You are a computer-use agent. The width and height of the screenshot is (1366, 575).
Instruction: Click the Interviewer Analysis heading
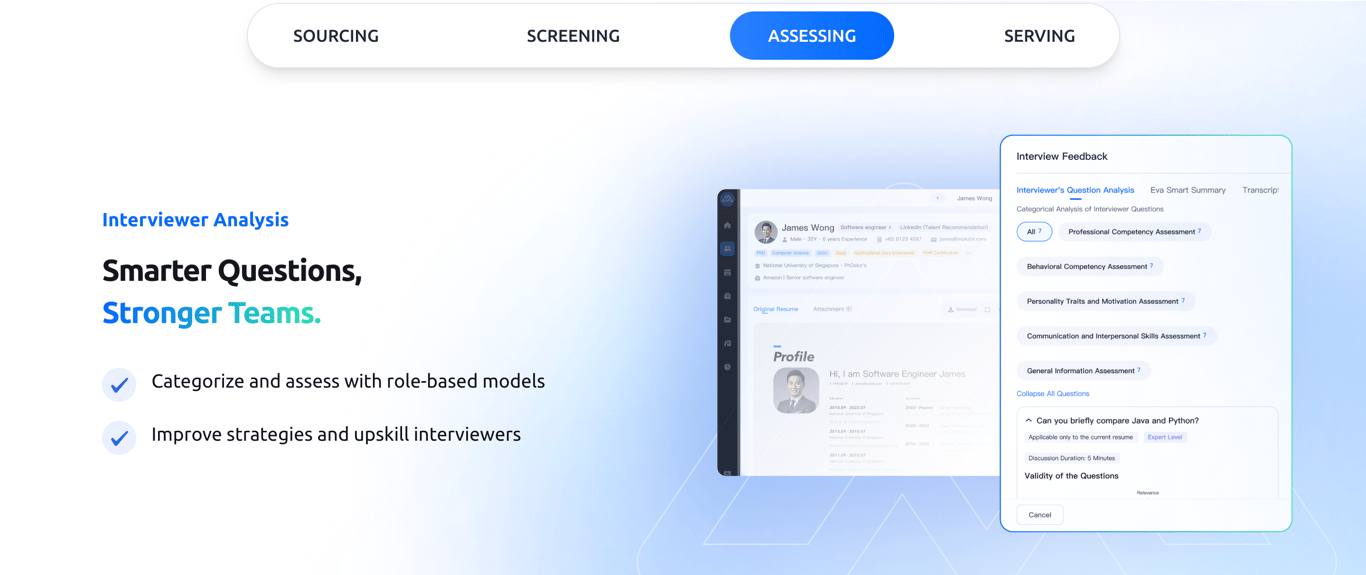[x=195, y=220]
